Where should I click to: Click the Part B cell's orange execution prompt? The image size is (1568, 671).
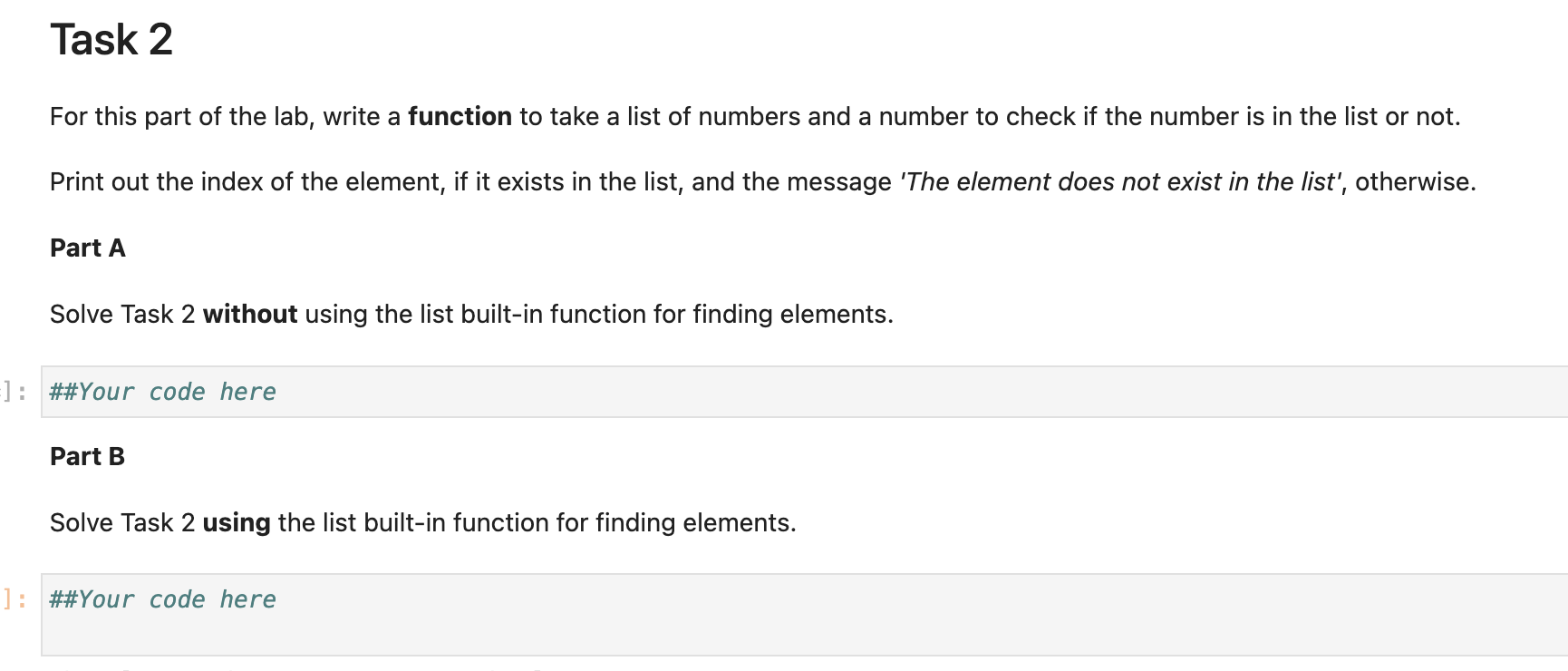pos(15,599)
